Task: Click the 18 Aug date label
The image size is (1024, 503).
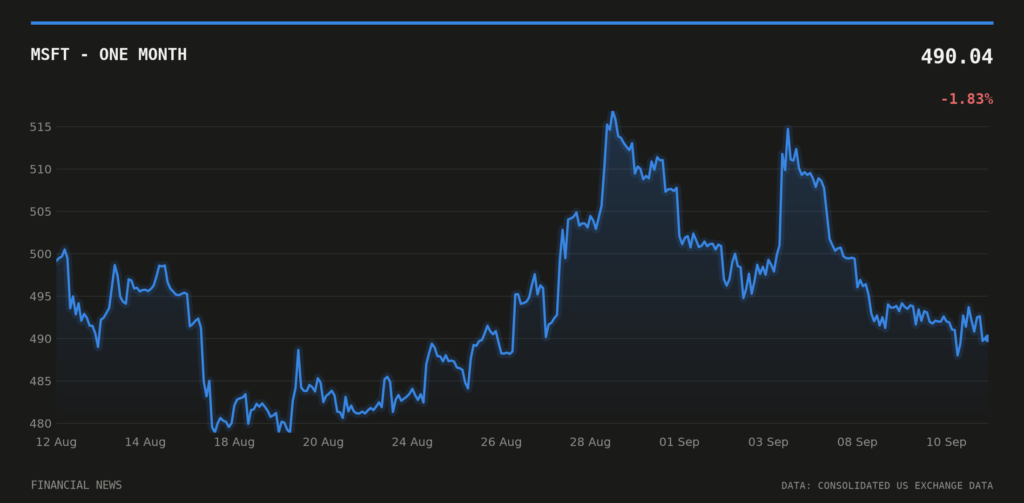Action: click(x=234, y=442)
